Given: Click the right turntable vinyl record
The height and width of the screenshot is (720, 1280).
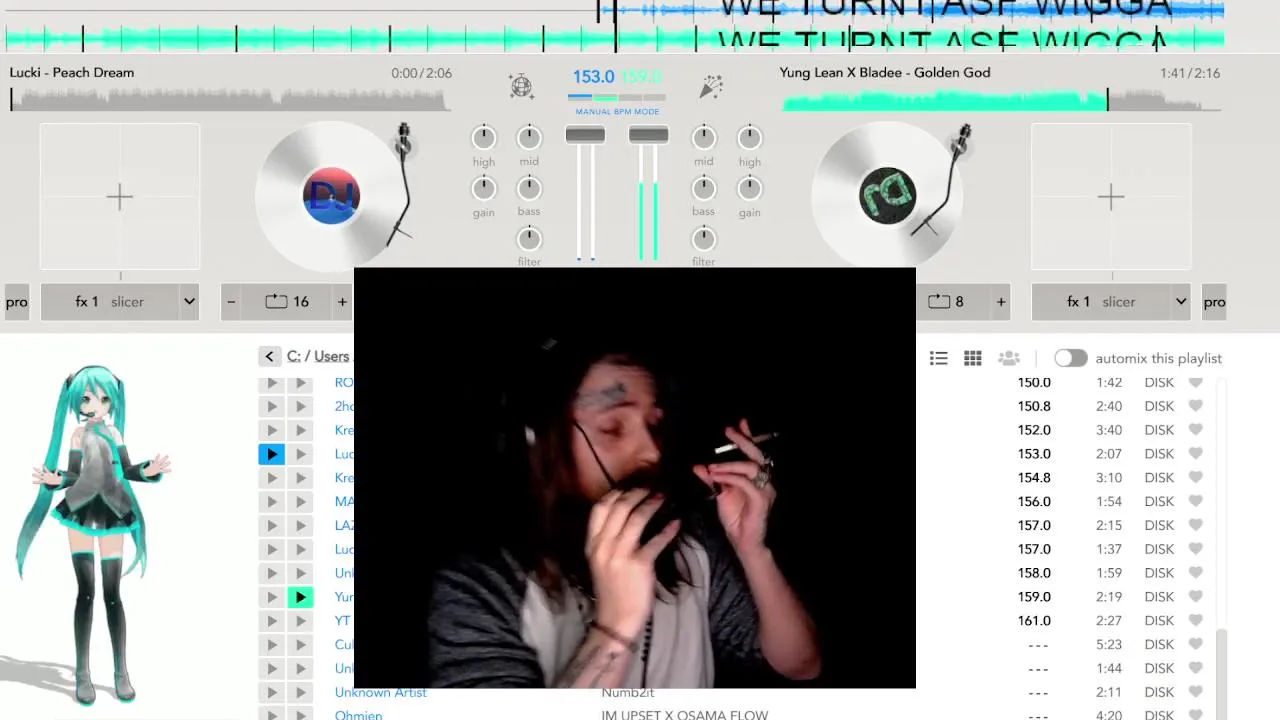Looking at the screenshot, I should (887, 196).
